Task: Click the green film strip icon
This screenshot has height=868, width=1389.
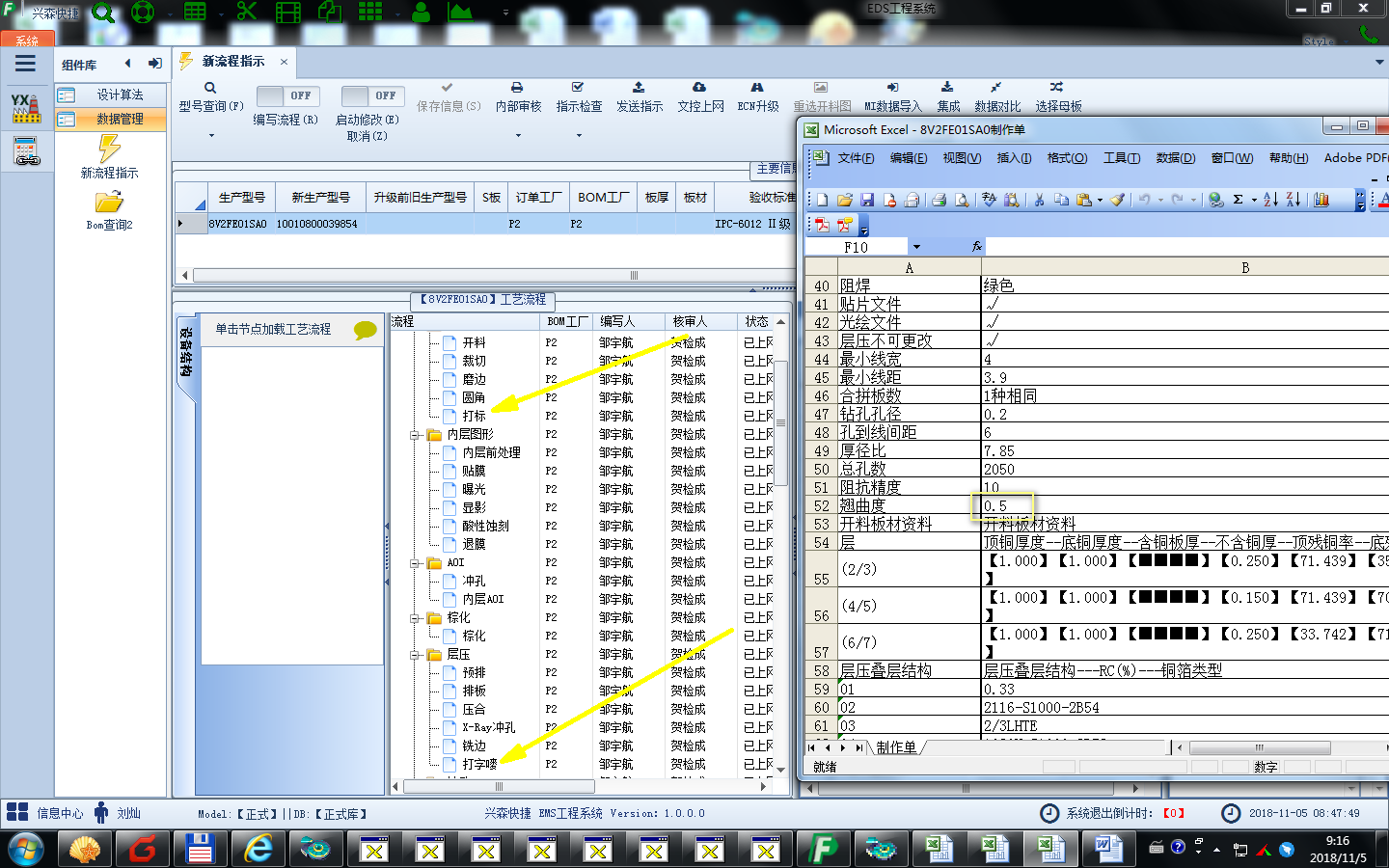Action: (288, 12)
